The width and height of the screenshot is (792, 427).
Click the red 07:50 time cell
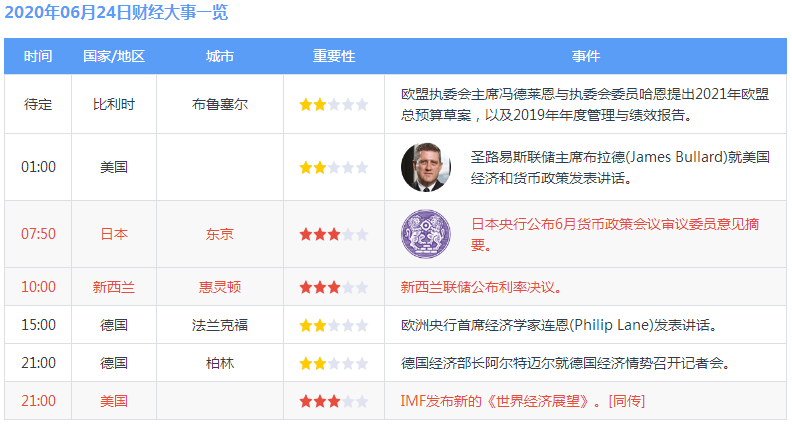tap(38, 234)
